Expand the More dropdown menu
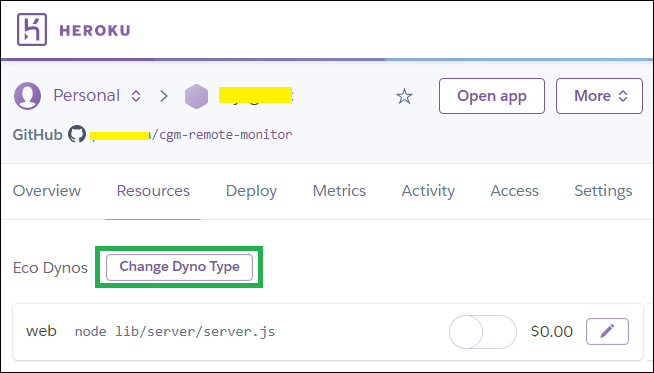 coord(599,96)
